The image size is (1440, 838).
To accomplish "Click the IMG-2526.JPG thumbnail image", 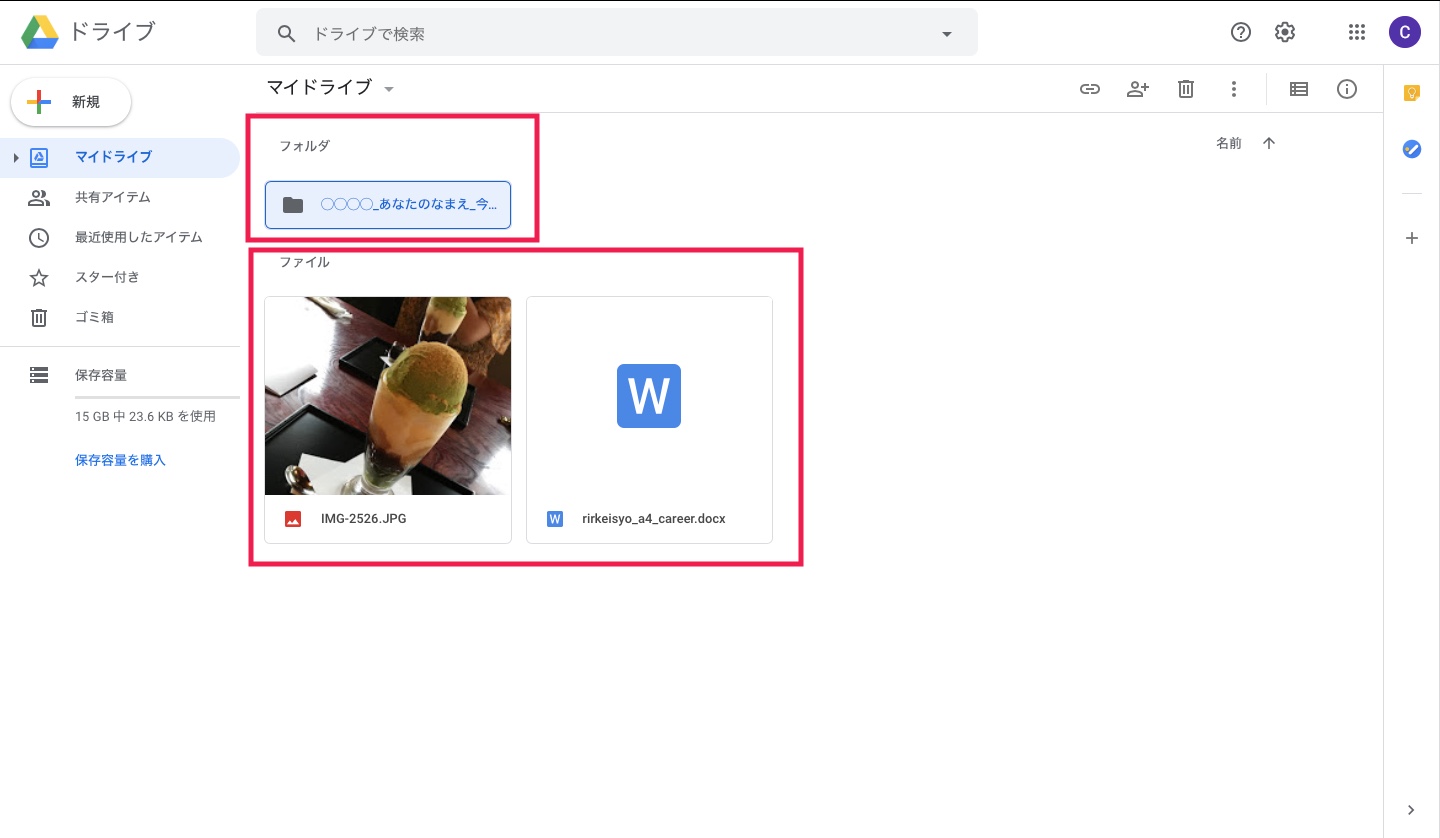I will [x=388, y=396].
